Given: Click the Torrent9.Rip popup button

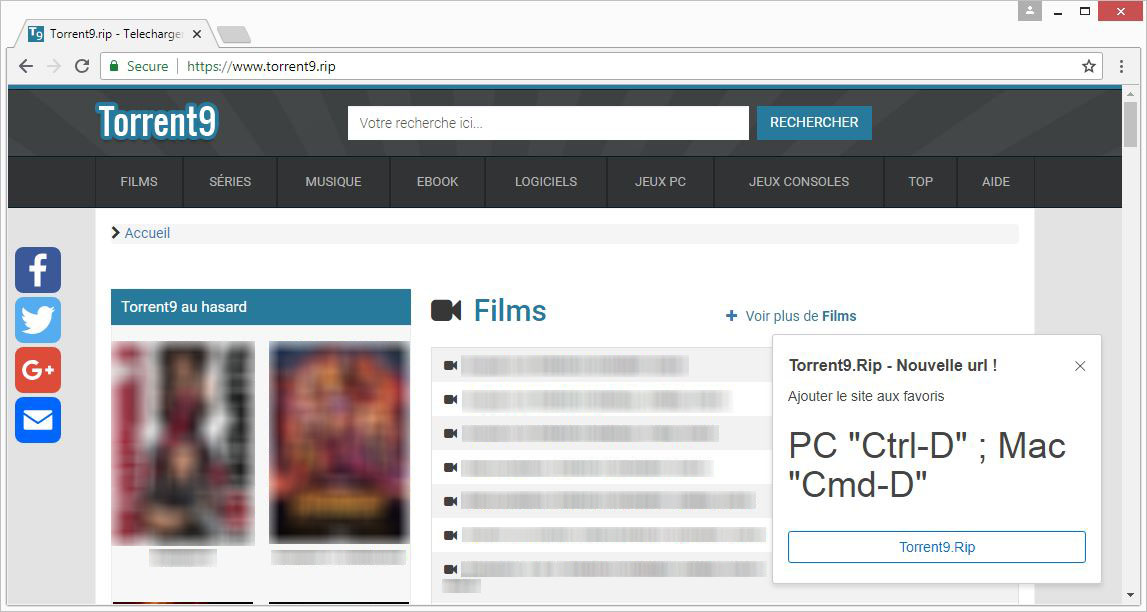Looking at the screenshot, I should tap(936, 547).
